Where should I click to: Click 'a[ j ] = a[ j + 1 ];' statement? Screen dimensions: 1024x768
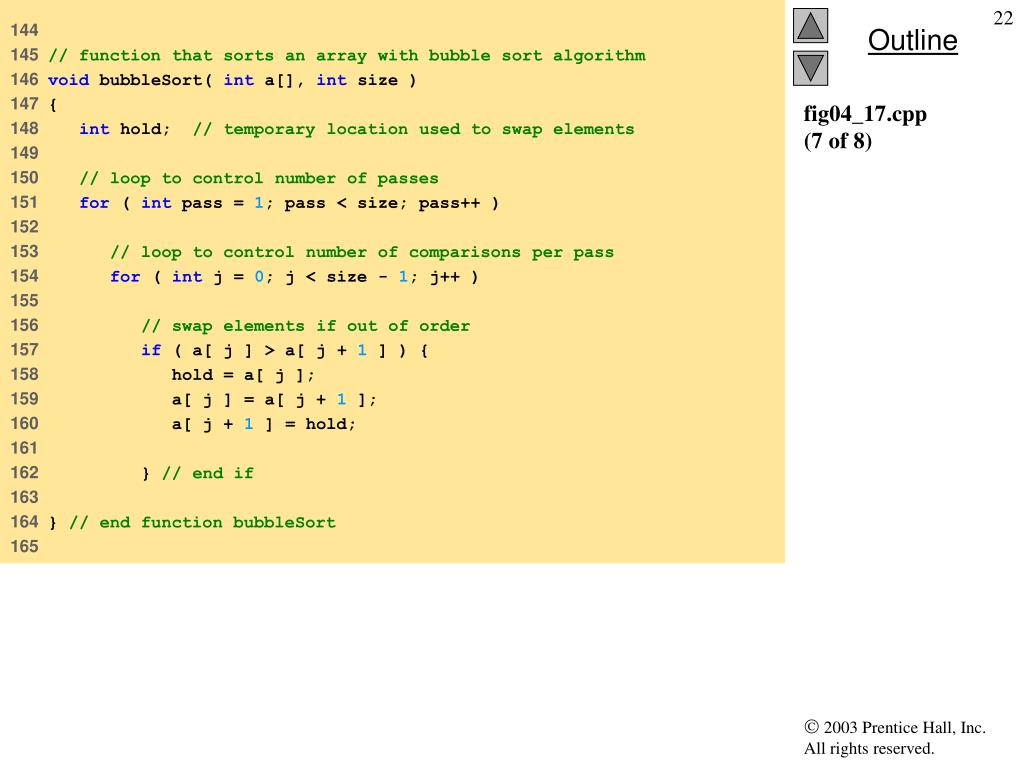274,400
